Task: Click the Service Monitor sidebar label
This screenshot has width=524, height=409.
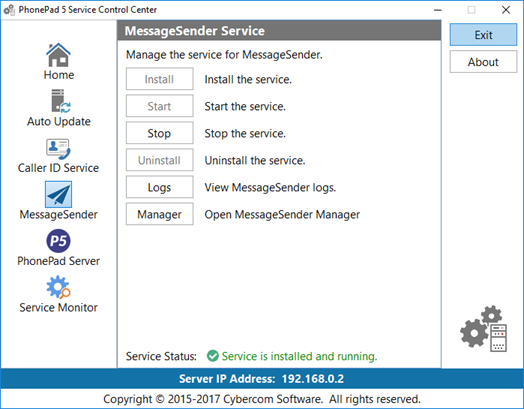Action: 58,307
